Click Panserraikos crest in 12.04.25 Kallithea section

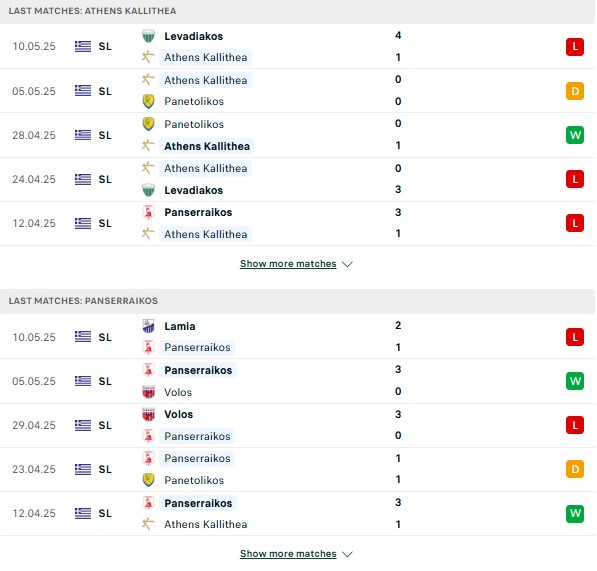[148, 212]
